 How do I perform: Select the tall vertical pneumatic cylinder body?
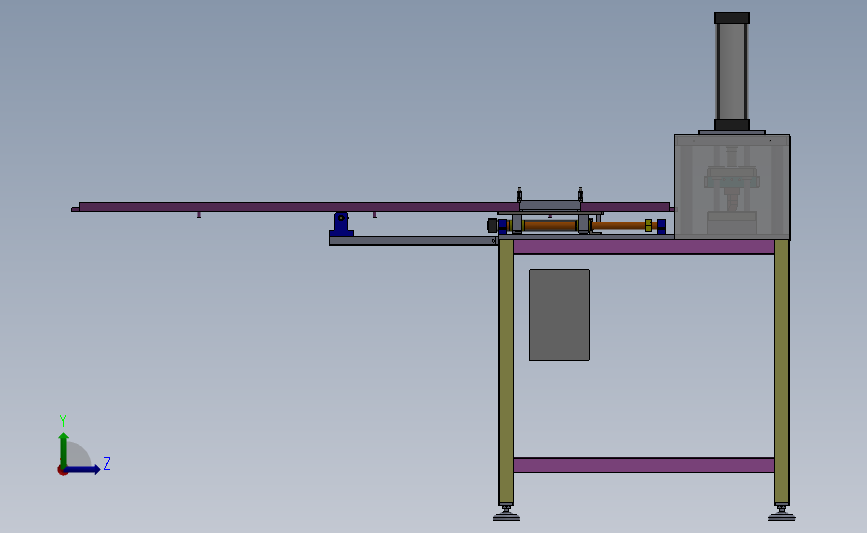732,71
